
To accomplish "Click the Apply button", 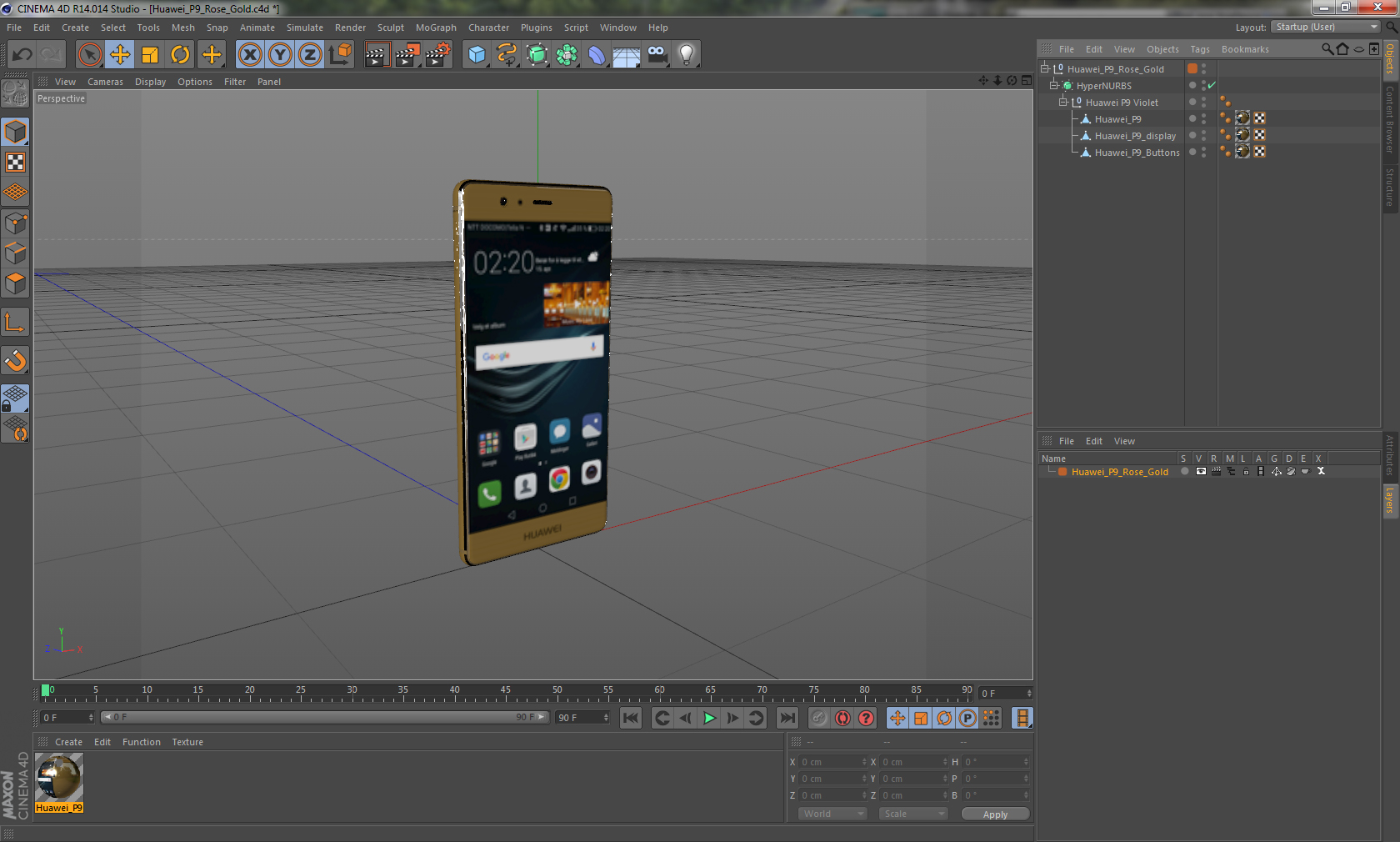I will [995, 814].
